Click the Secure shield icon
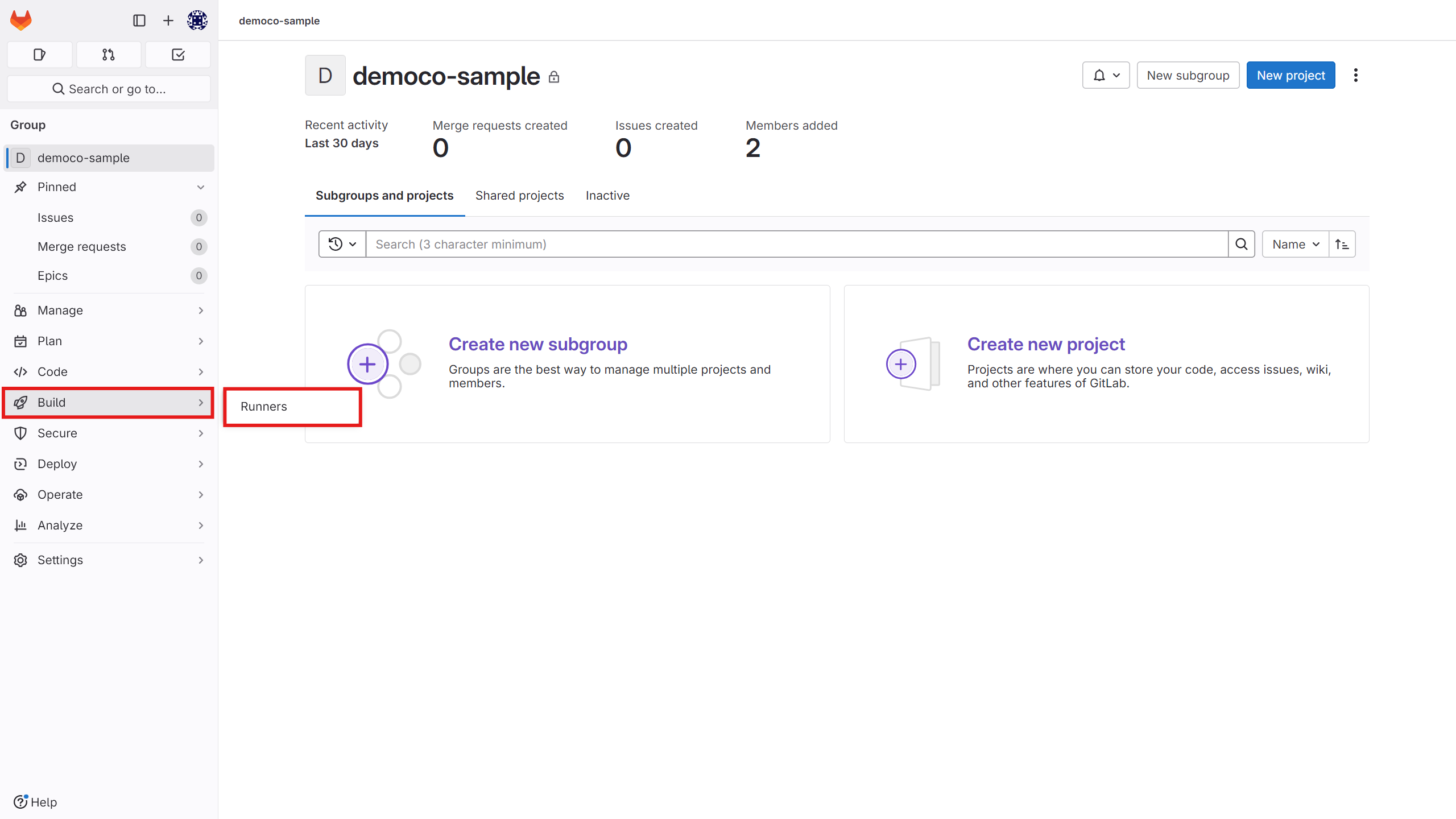Image resolution: width=1456 pixels, height=819 pixels. (x=20, y=433)
